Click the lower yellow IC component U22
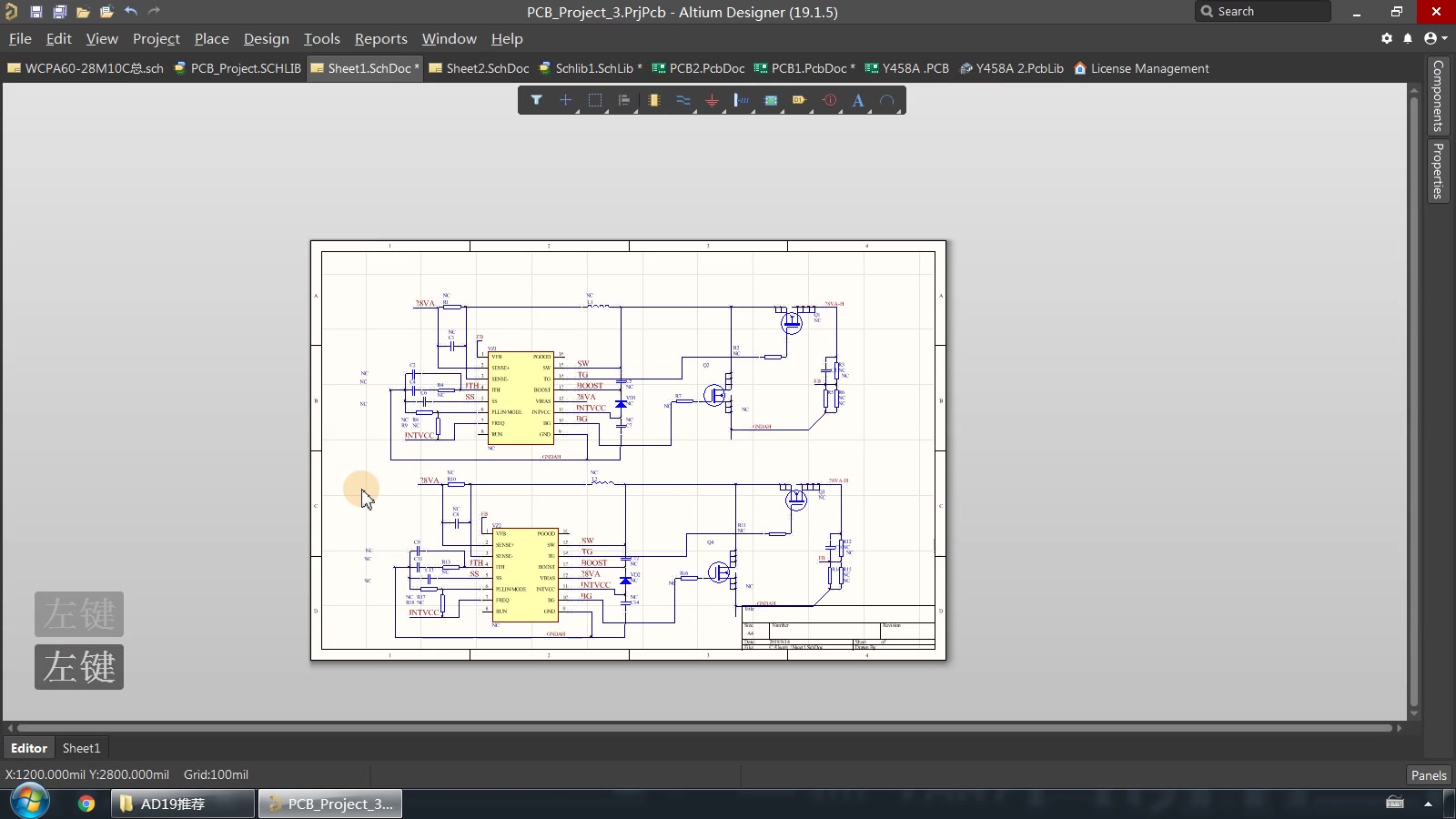Screen dimensions: 1456x819 [x=525, y=575]
